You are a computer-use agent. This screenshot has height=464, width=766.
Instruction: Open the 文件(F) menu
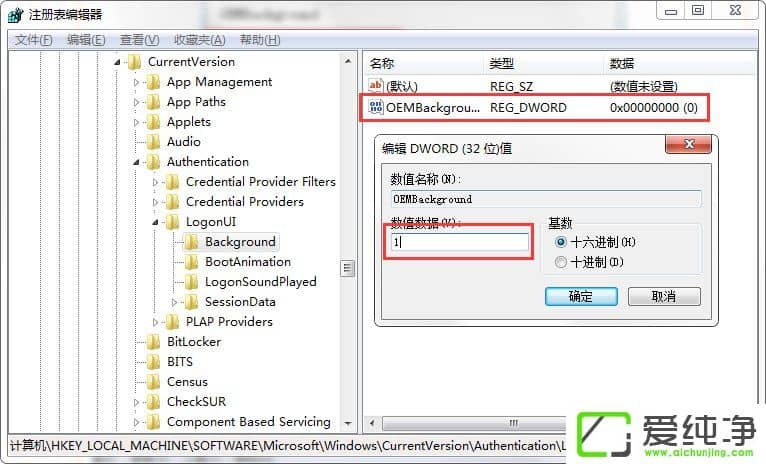coord(34,40)
